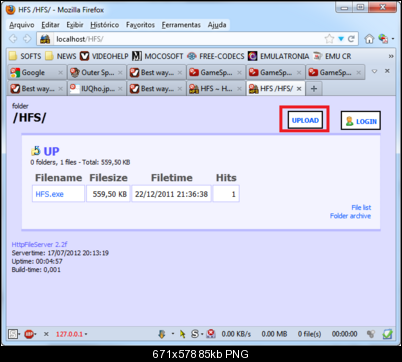
Task: Click the LOGIN button
Action: (361, 121)
